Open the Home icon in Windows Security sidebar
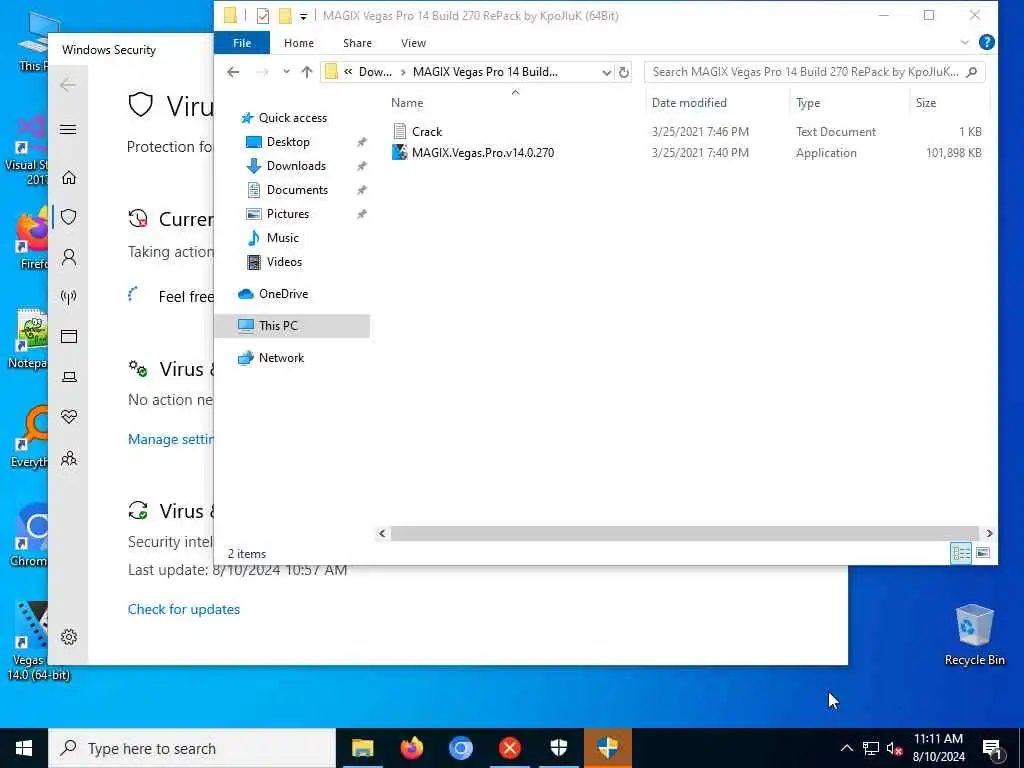The image size is (1024, 768). (x=69, y=177)
